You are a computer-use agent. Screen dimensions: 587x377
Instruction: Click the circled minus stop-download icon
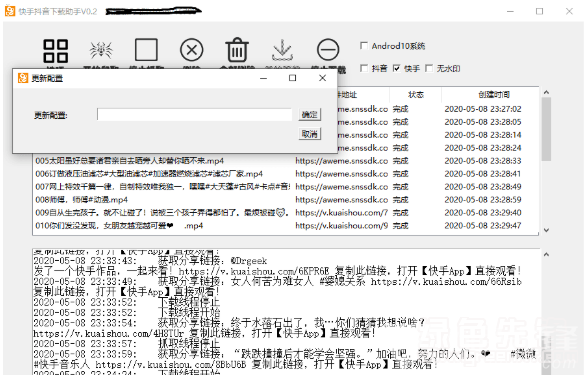(328, 50)
